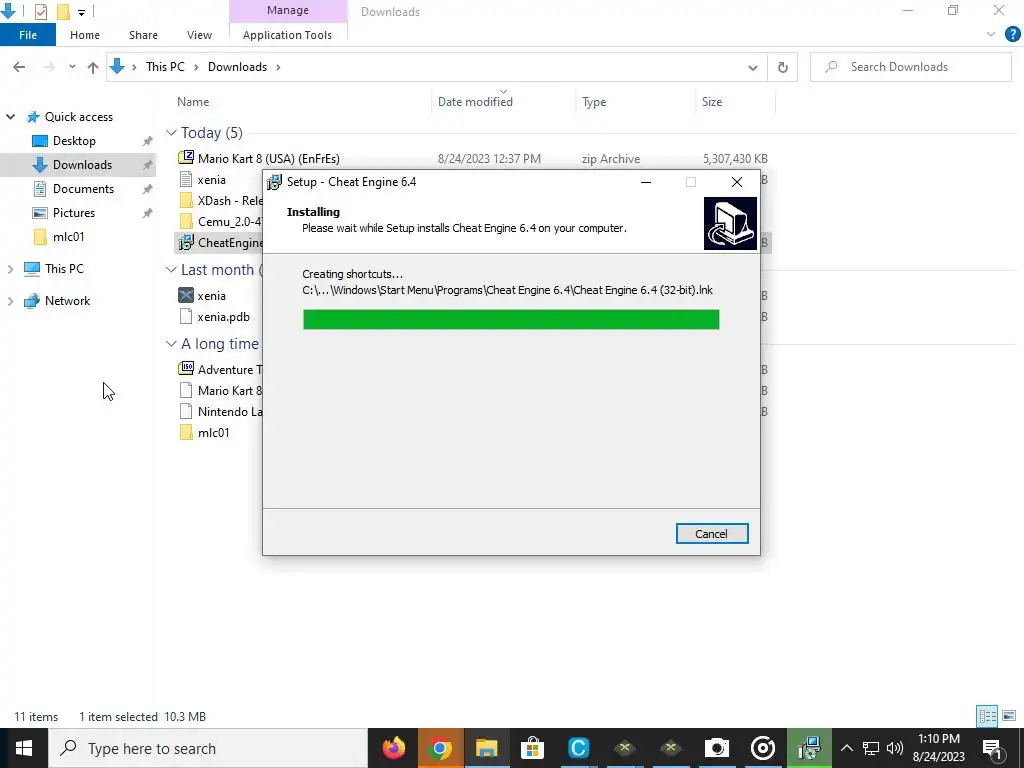Select Downloads in the navigation pane
Screen dimensions: 1024x768
(x=82, y=165)
